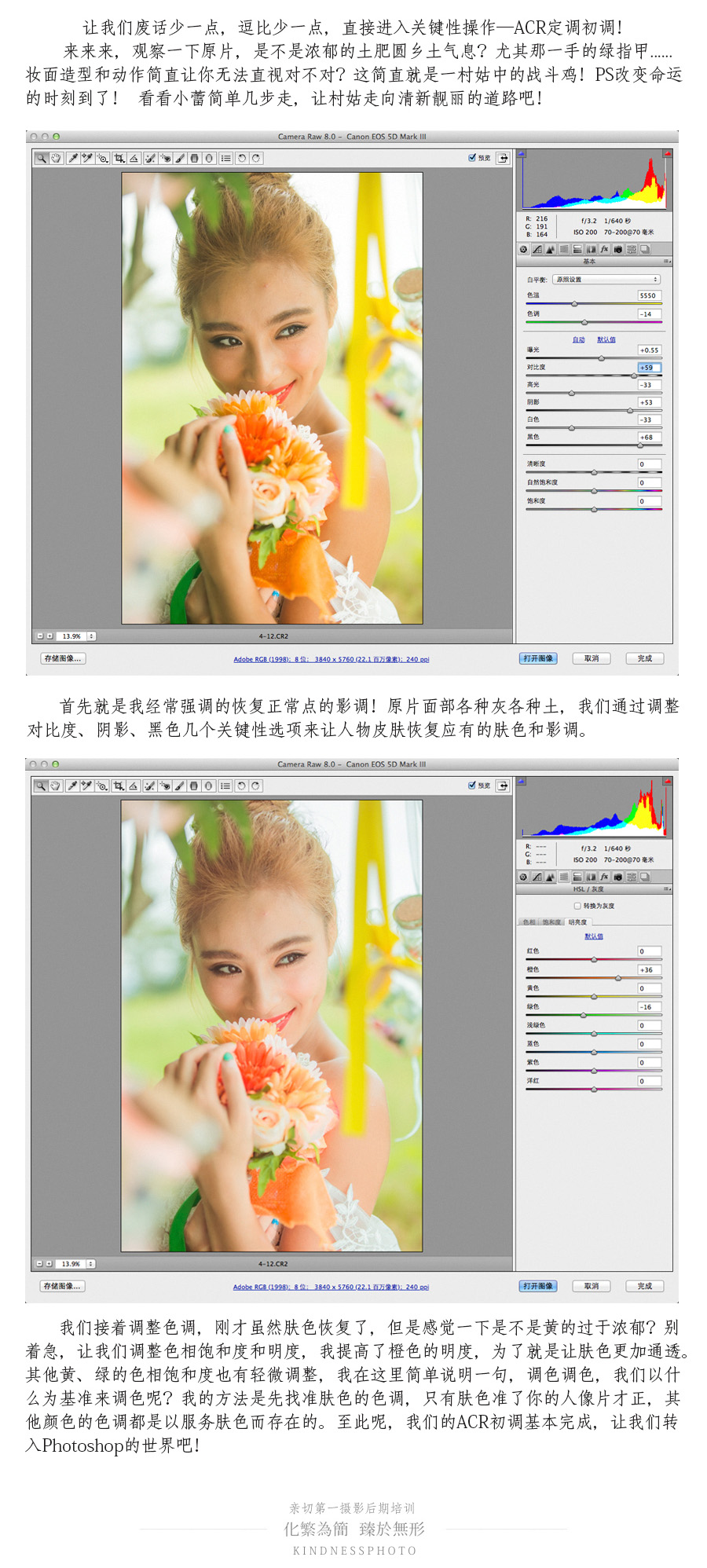Open HSL / 灰度 panel flyout menu

(x=667, y=889)
